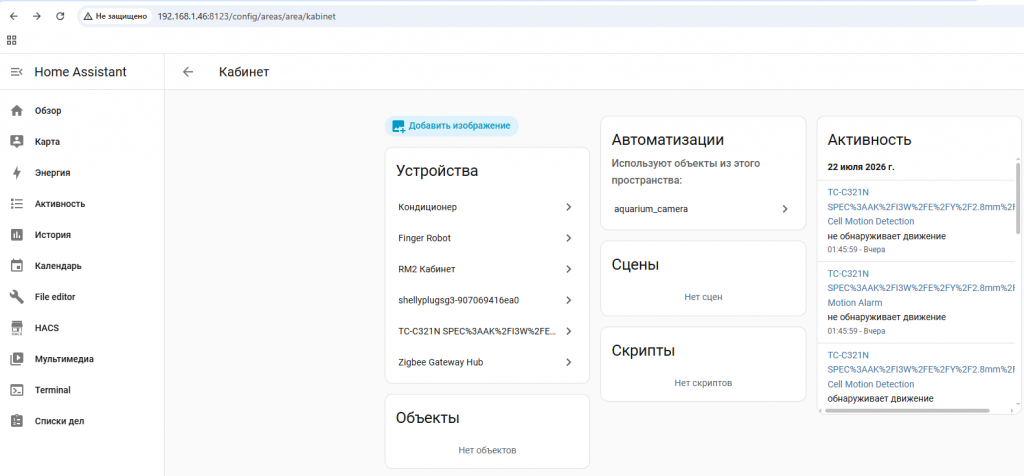1024x476 pixels.
Task: Expand the RM2 Кабинет device chevron
Action: pyautogui.click(x=568, y=269)
